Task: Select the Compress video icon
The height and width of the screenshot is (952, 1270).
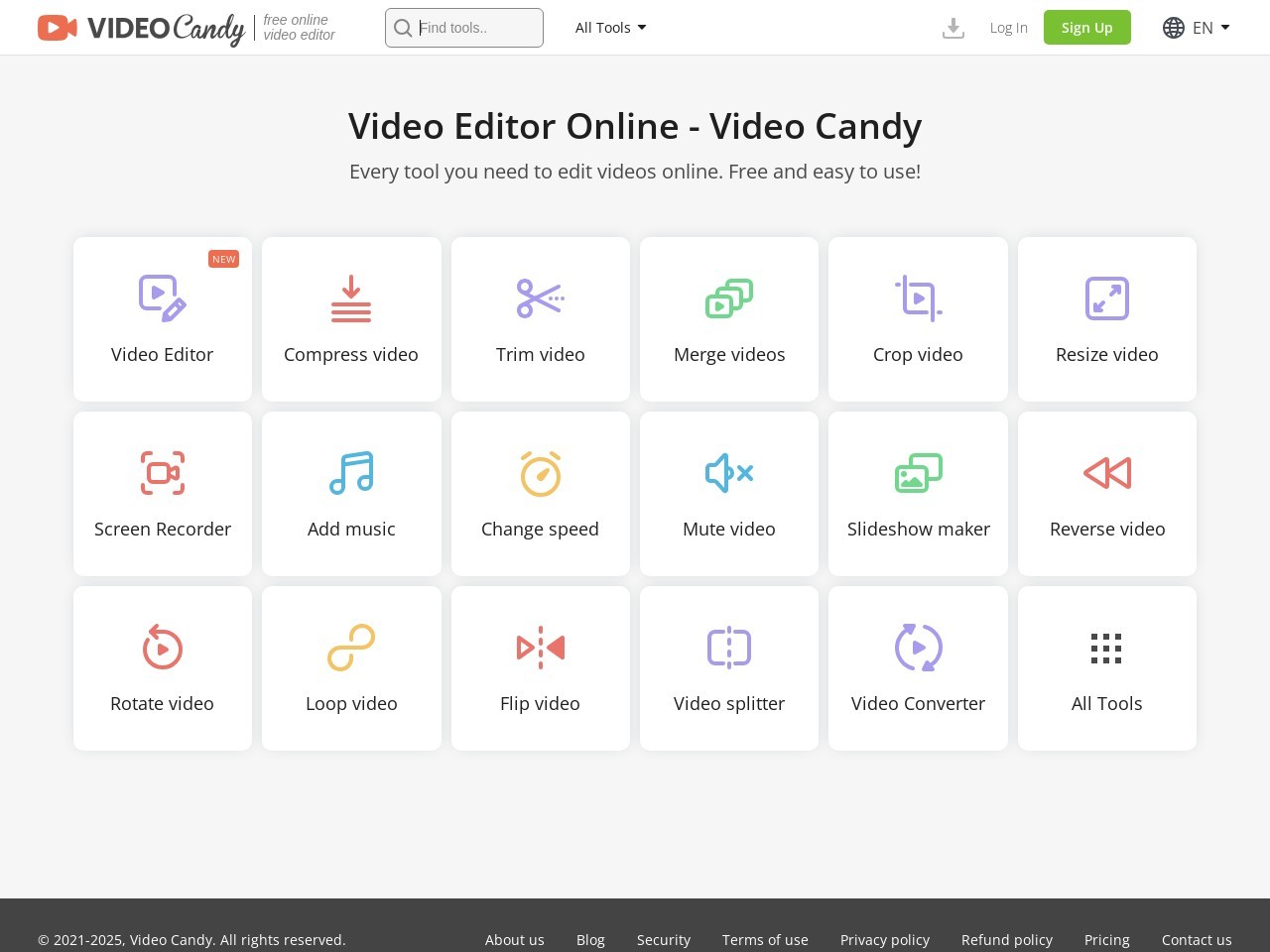Action: click(351, 298)
